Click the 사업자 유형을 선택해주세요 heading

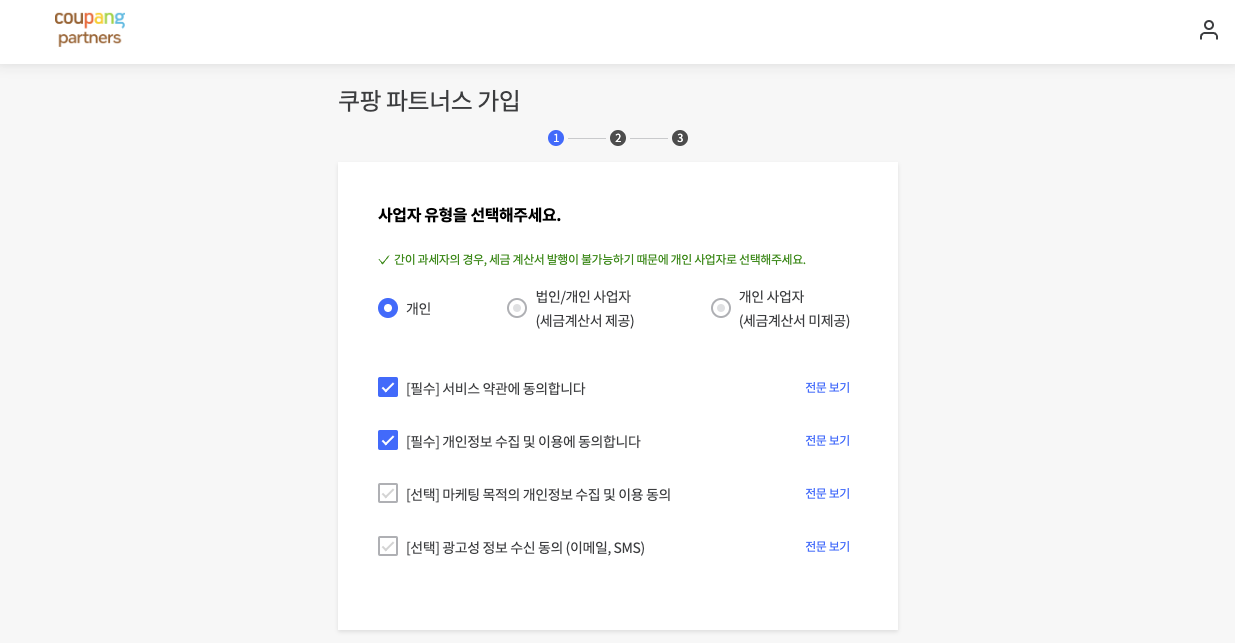click(x=467, y=216)
